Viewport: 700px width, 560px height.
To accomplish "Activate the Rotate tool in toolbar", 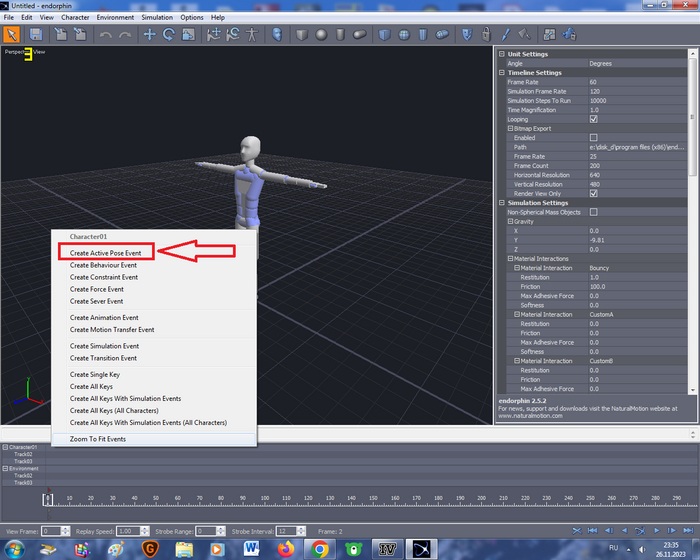I will (169, 34).
